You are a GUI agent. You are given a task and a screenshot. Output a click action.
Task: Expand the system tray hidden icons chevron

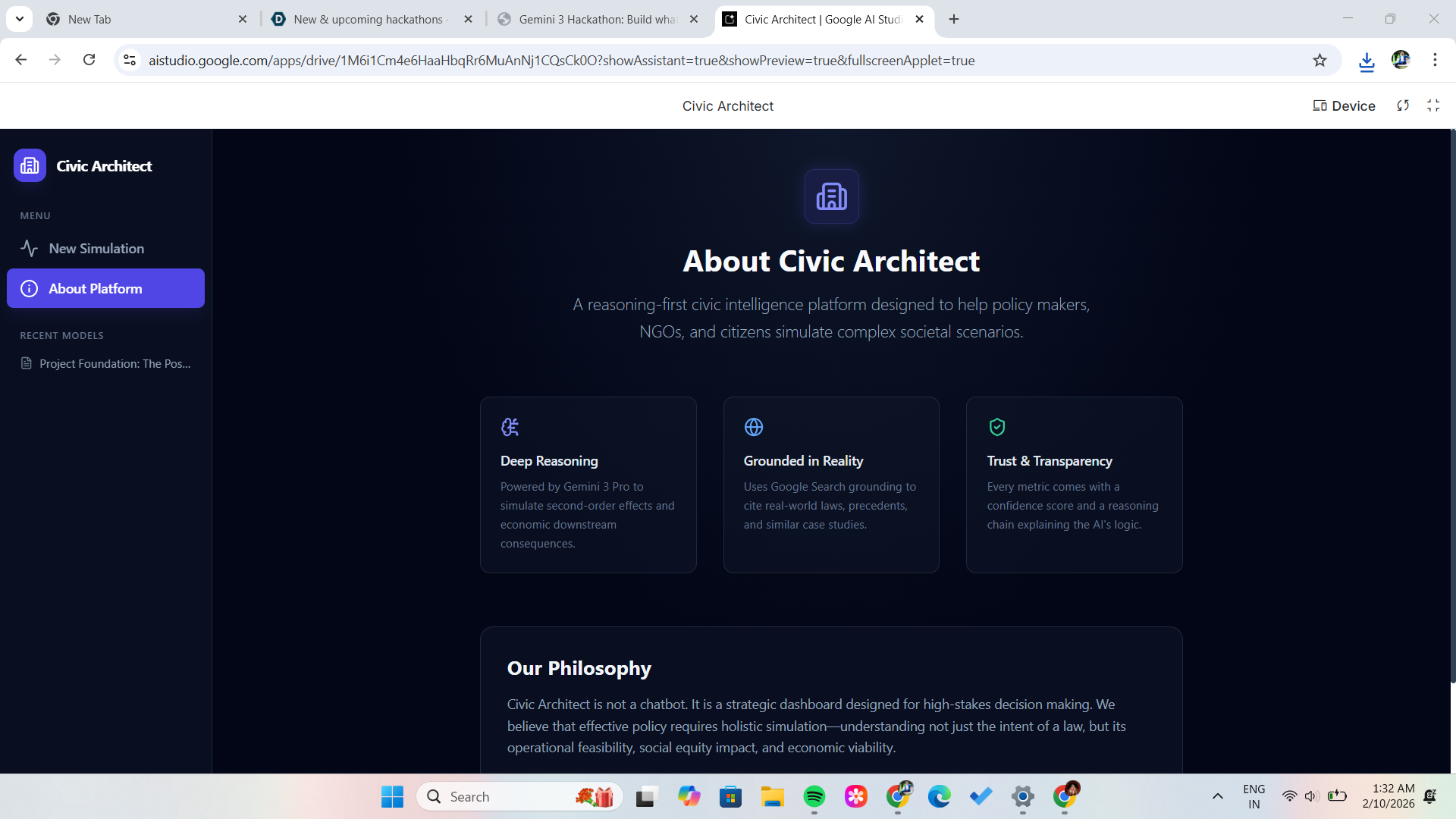(x=1217, y=796)
